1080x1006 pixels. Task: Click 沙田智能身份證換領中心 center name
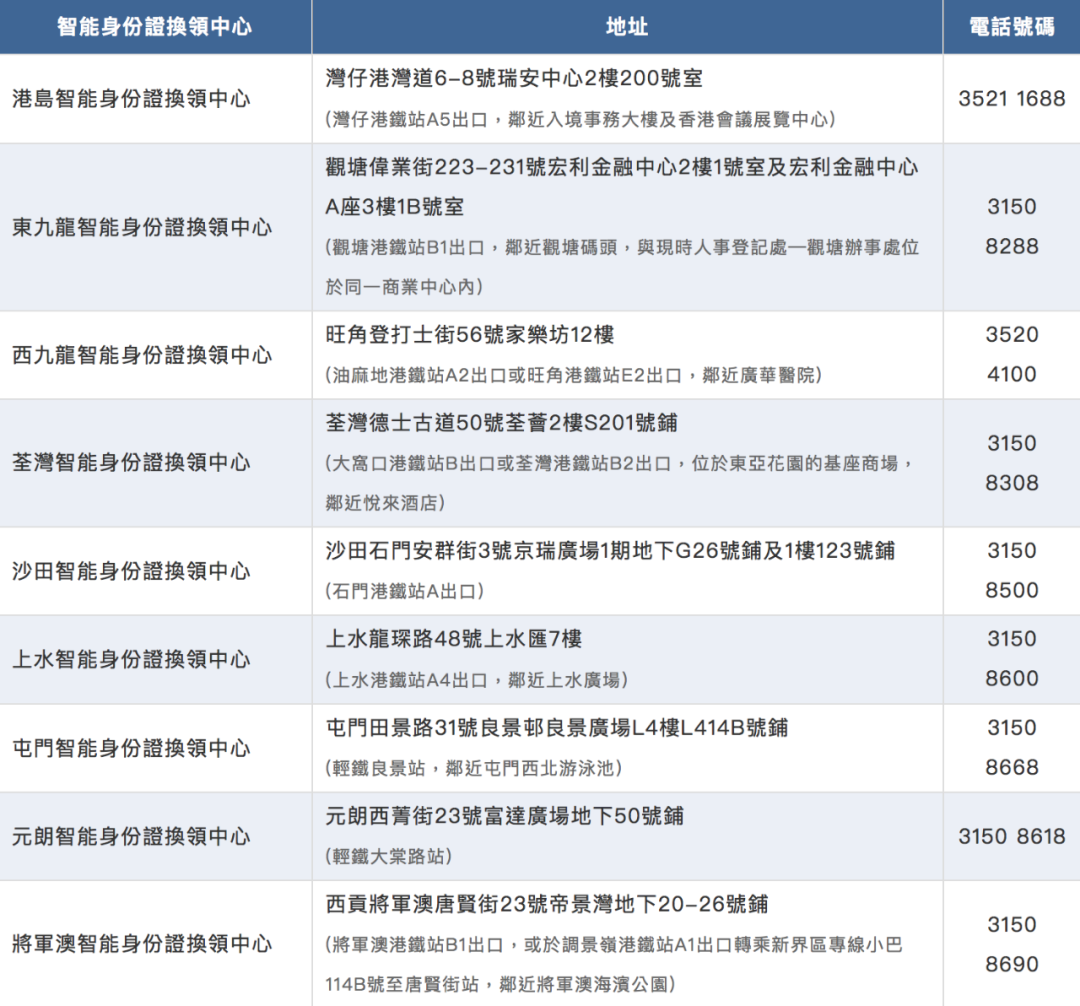(131, 571)
